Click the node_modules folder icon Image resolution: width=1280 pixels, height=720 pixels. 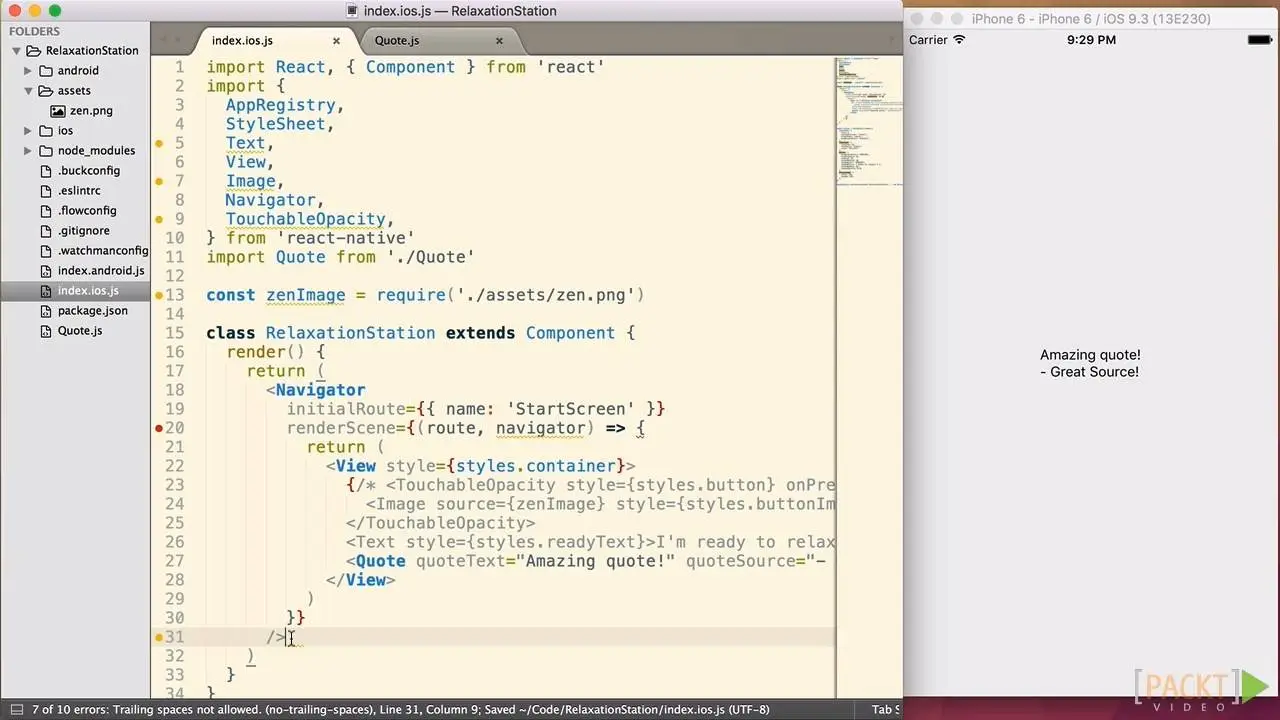46,151
